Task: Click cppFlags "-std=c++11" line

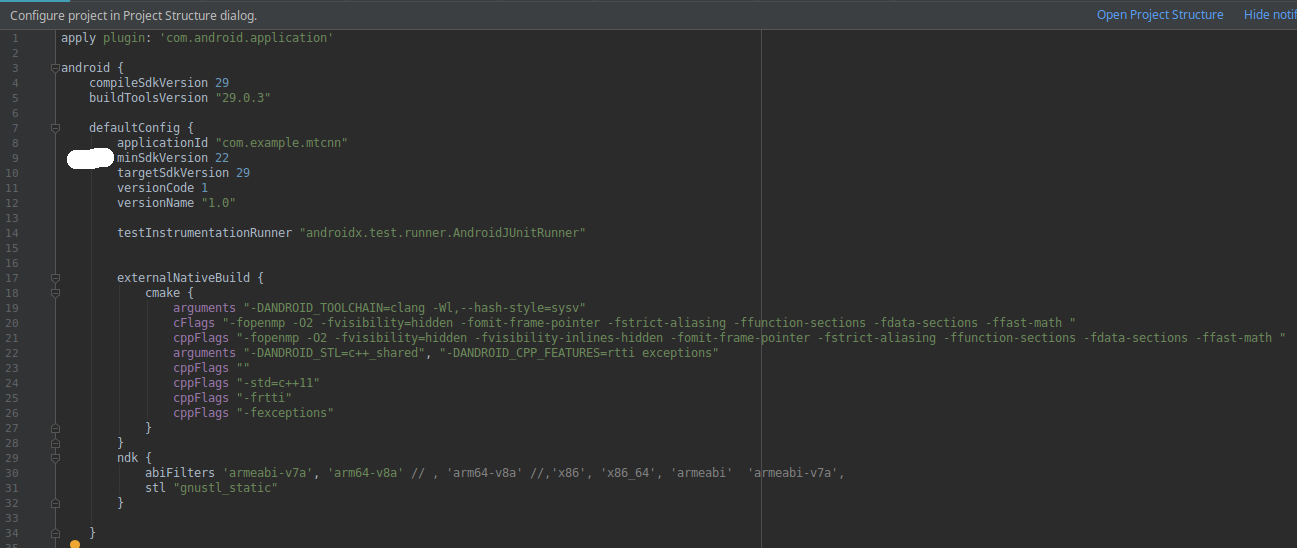Action: click(246, 383)
